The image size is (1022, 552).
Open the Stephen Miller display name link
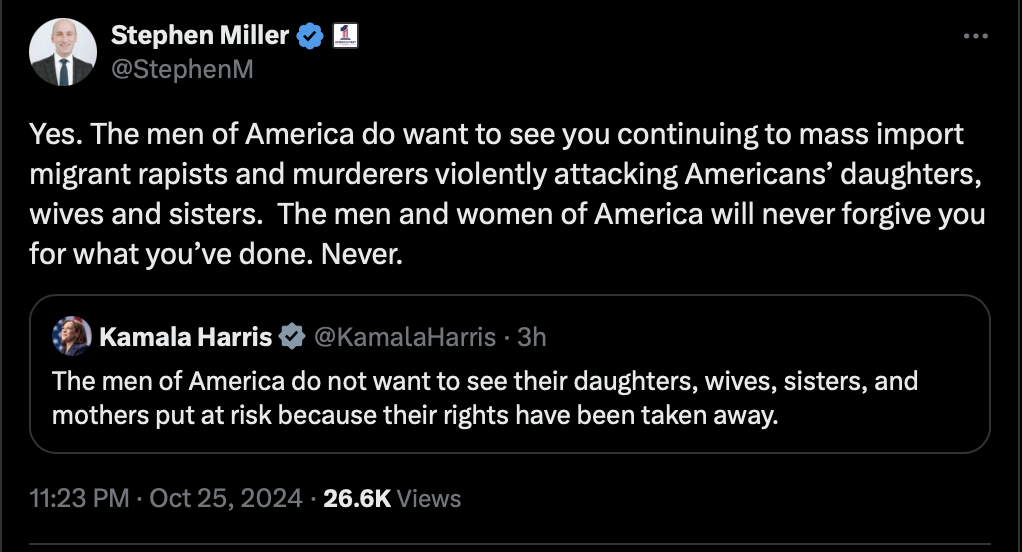(x=199, y=36)
